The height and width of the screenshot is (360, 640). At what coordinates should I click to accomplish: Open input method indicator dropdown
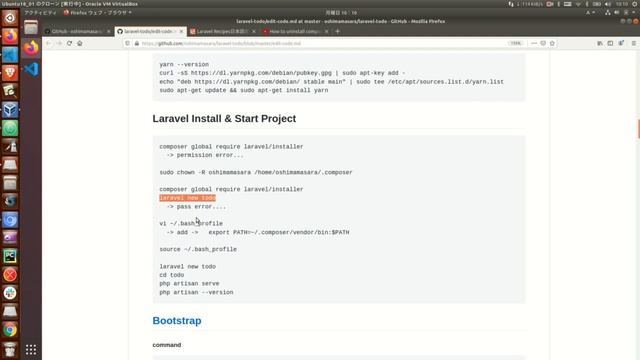590,13
